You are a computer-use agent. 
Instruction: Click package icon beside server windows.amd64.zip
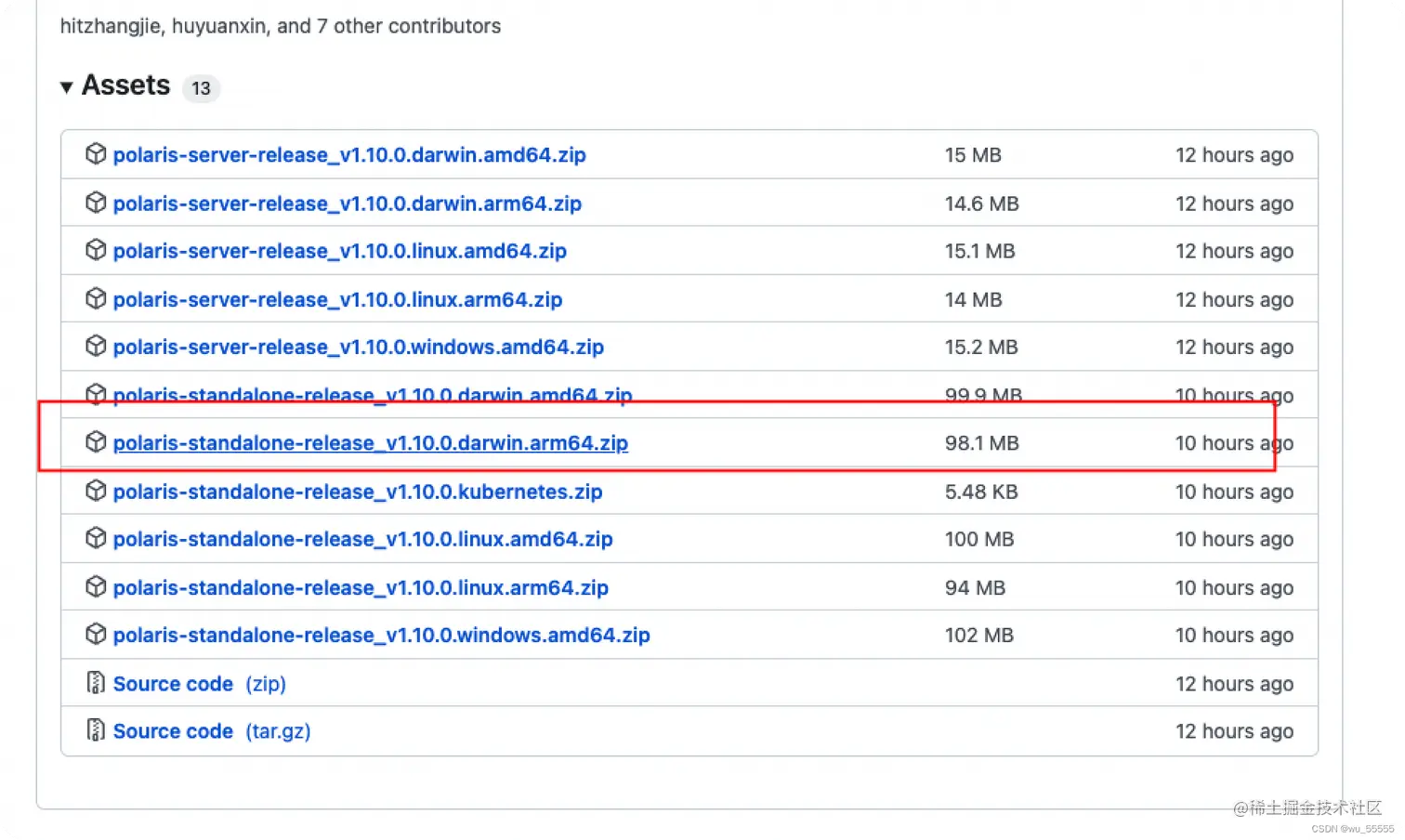(96, 346)
